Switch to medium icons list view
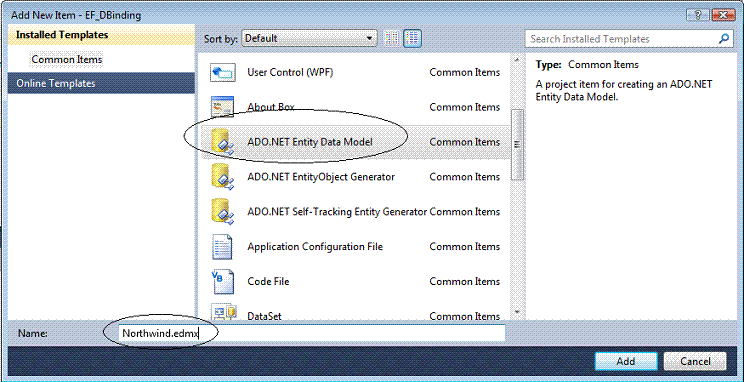Viewport: 744px width, 382px height. click(412, 38)
